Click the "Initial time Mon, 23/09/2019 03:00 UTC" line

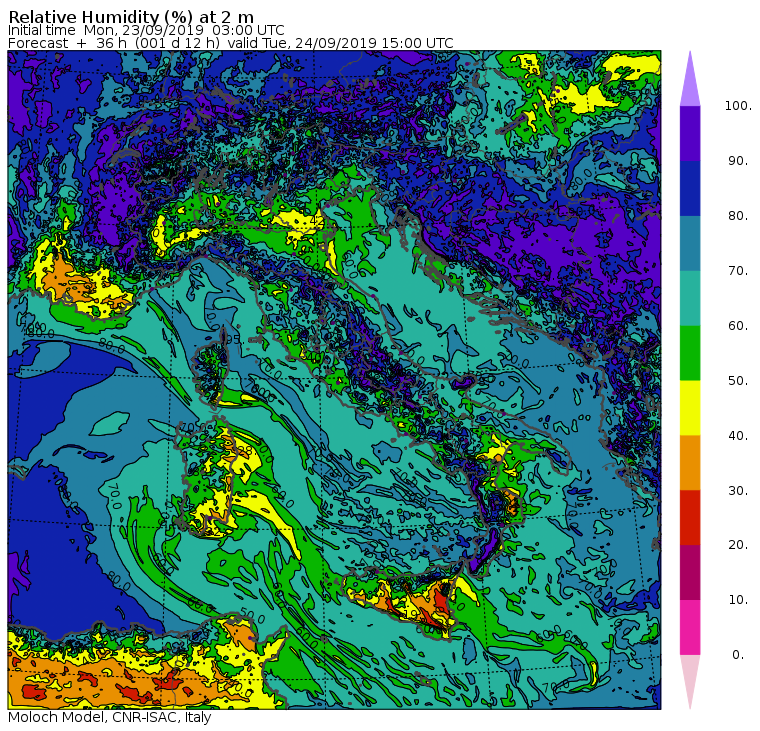[x=146, y=30]
